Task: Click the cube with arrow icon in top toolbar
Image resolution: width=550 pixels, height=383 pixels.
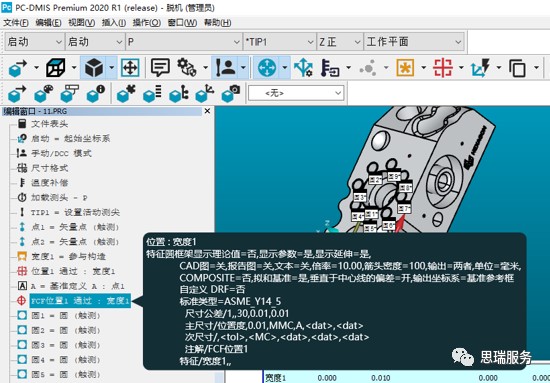Action: pos(18,68)
